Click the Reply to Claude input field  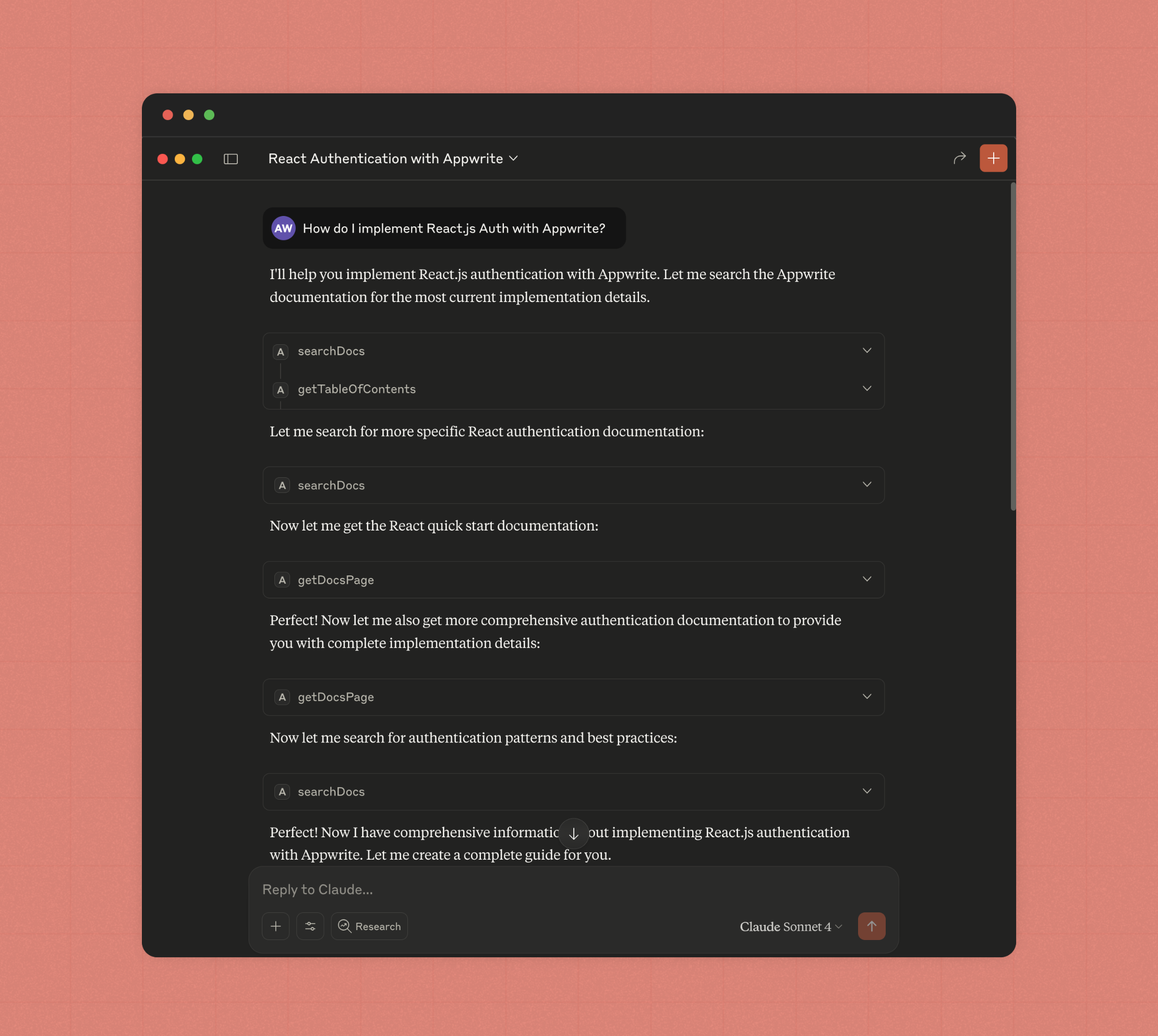(x=574, y=890)
